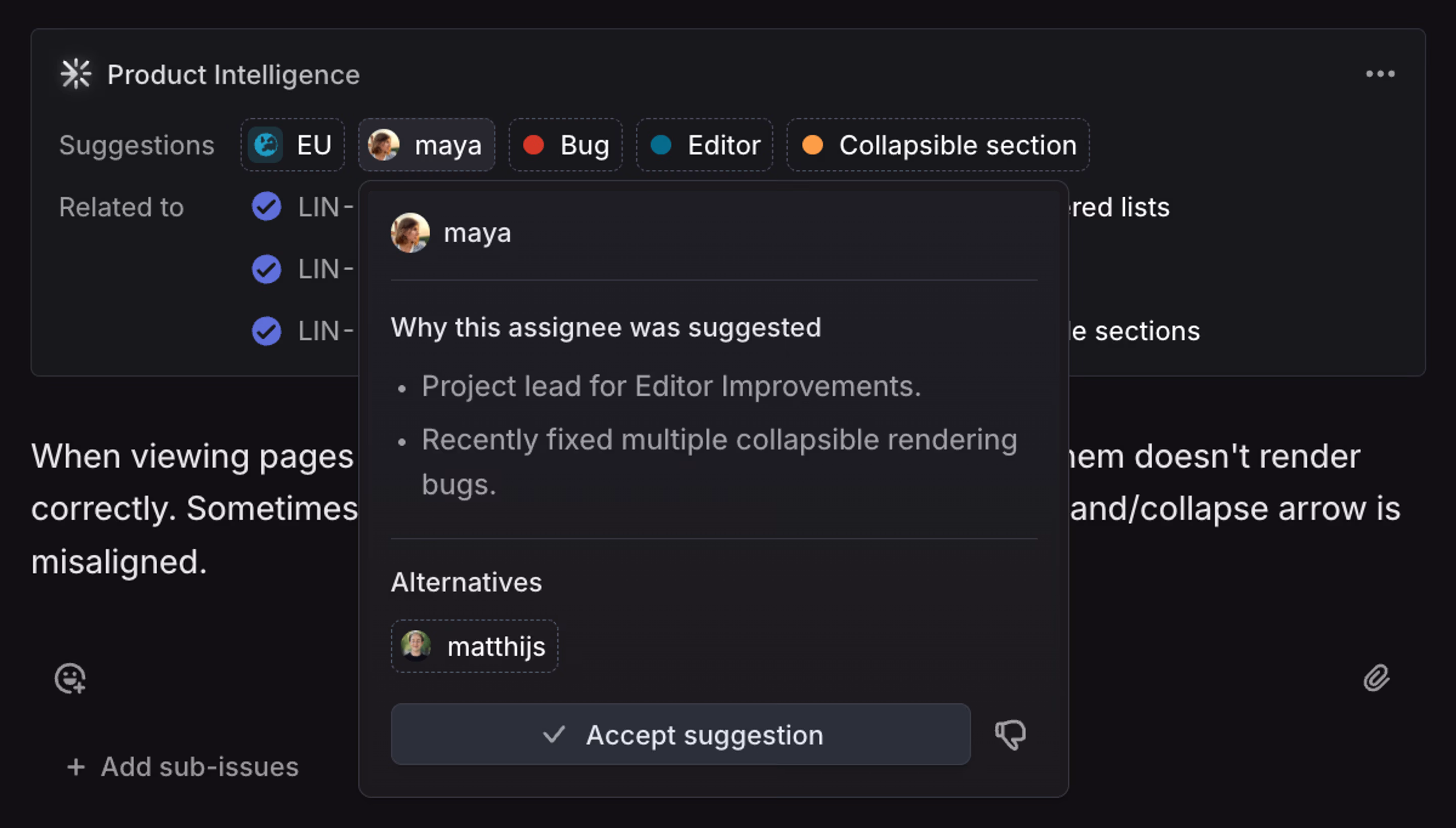Viewport: 1456px width, 828px height.
Task: Click Add sub-issues
Action: point(183,767)
